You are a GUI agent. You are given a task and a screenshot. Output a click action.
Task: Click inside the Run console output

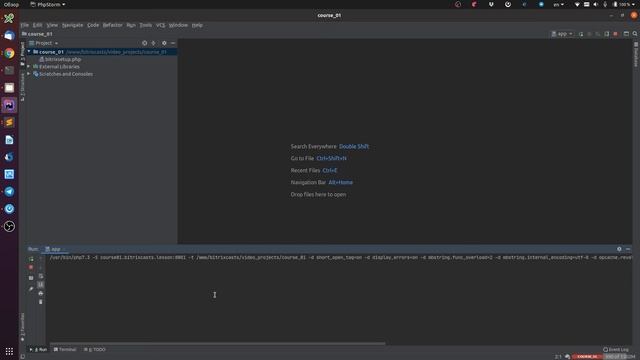(x=339, y=300)
